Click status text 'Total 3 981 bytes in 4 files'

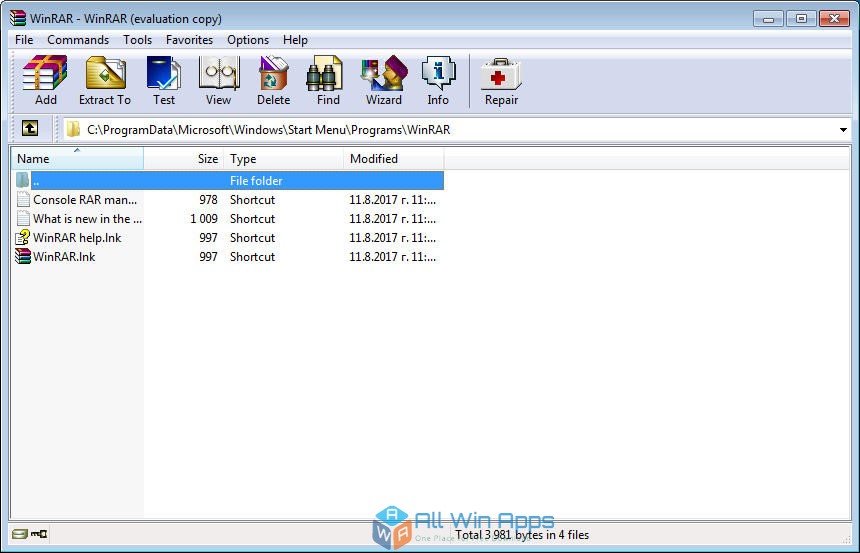pyautogui.click(x=522, y=534)
